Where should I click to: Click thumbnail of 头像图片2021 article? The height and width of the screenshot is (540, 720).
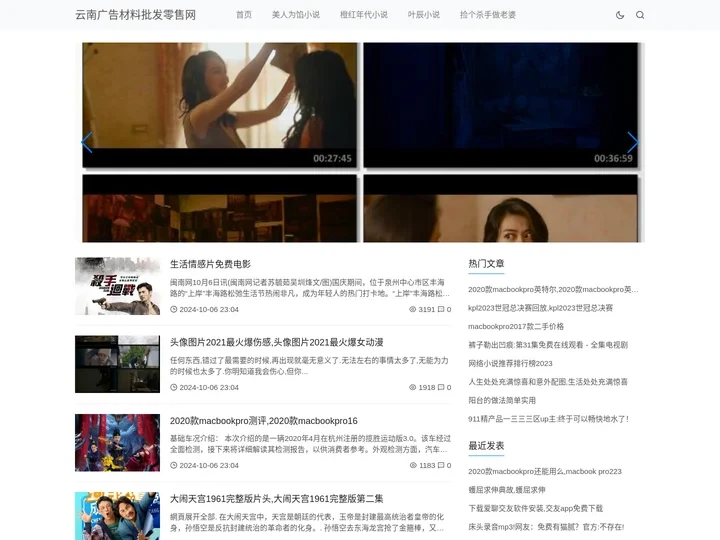[118, 364]
